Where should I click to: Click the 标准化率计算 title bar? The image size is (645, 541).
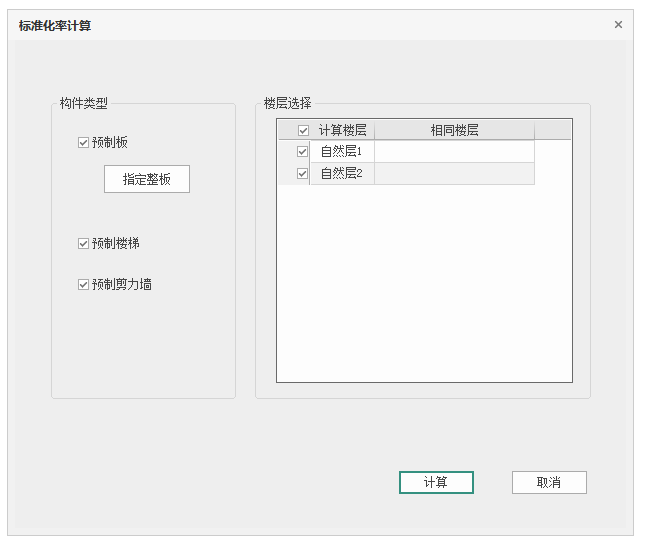300,25
